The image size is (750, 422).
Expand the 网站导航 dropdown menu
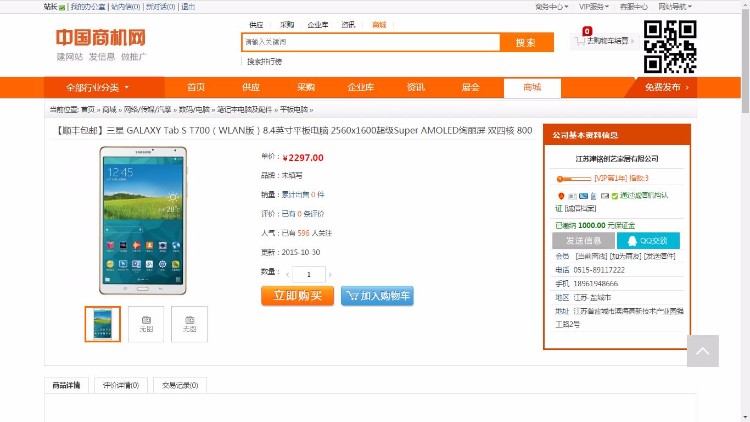[x=675, y=7]
